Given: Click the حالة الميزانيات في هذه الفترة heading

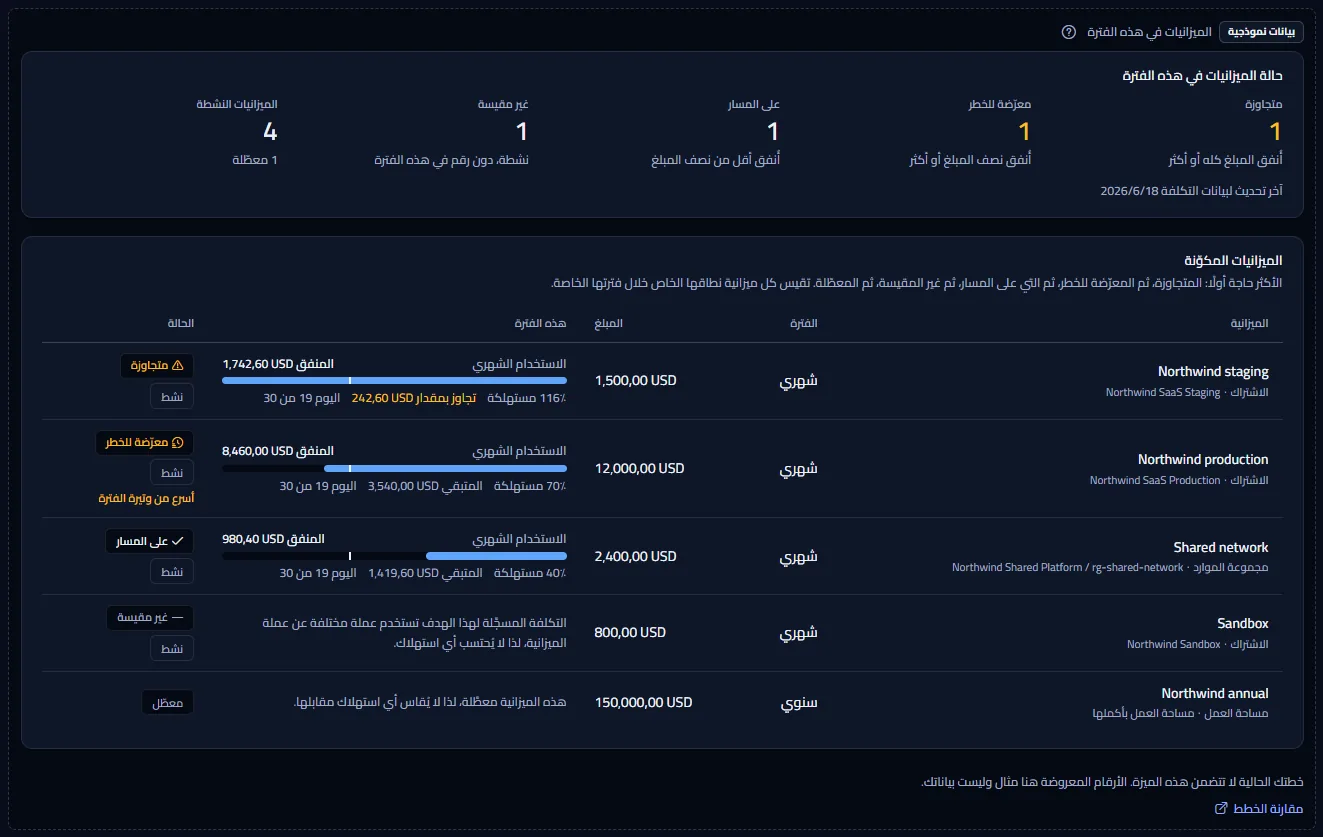Looking at the screenshot, I should (1203, 75).
